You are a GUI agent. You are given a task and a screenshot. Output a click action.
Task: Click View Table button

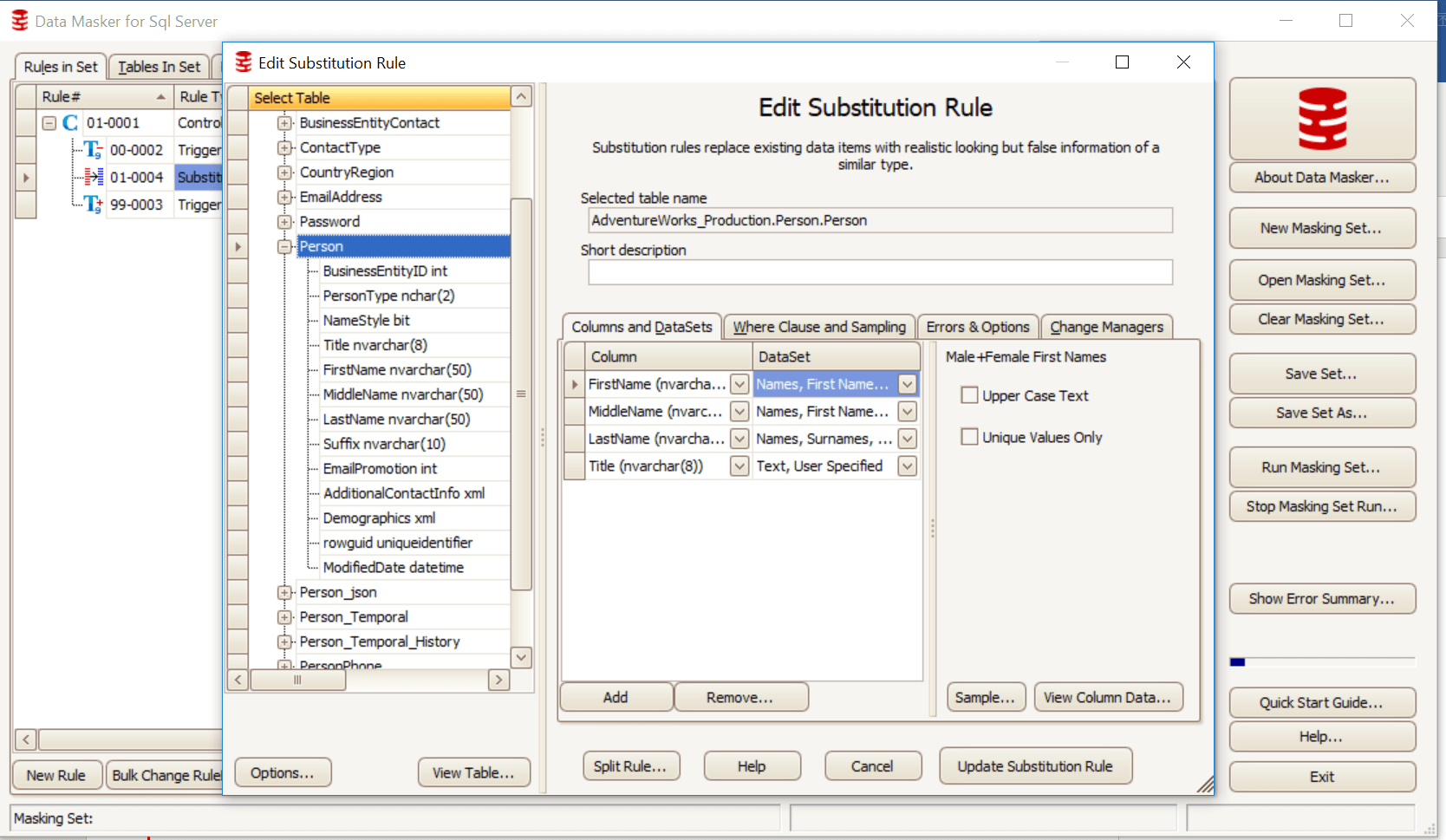coord(473,772)
